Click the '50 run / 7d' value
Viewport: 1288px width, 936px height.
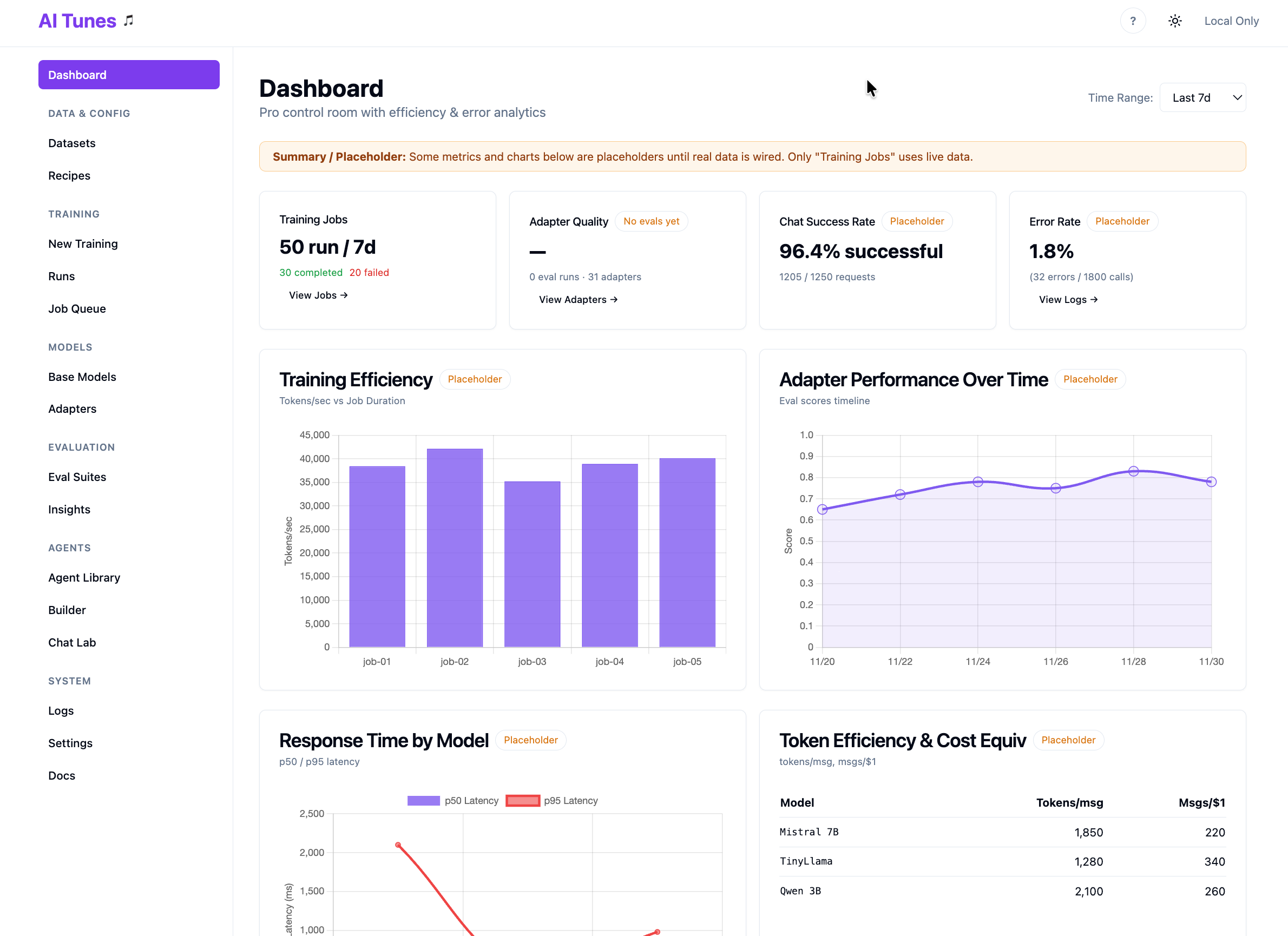point(327,247)
